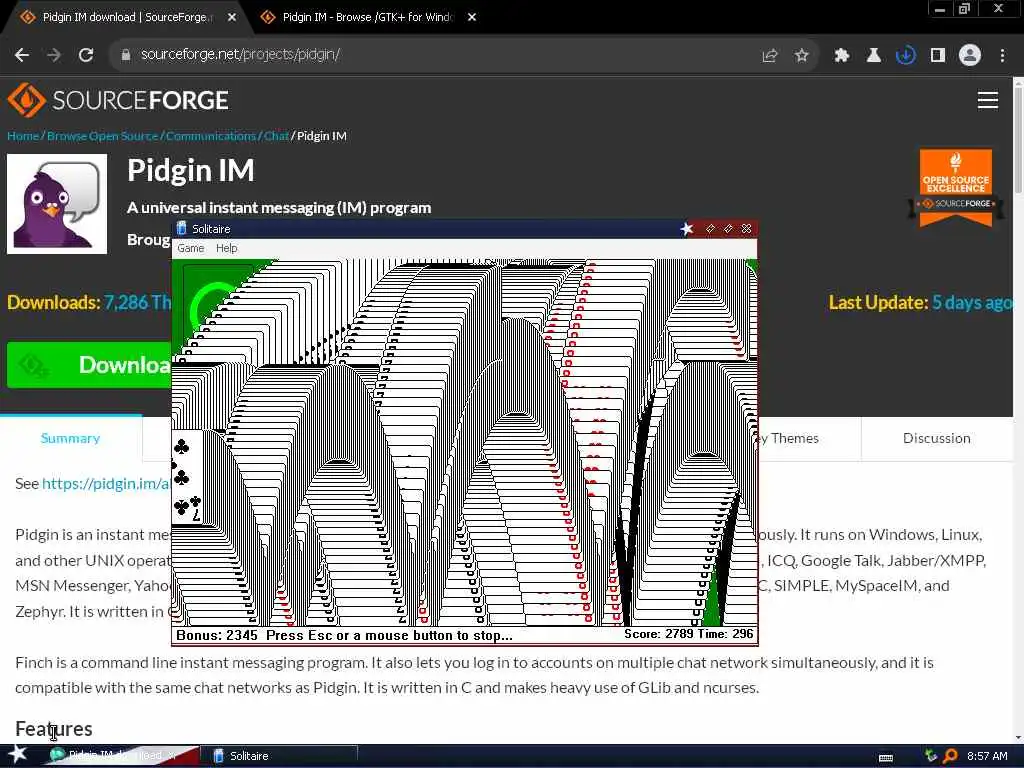The image size is (1024, 768).
Task: Click the page vertical scrollbar thumb
Action: [x=1018, y=140]
